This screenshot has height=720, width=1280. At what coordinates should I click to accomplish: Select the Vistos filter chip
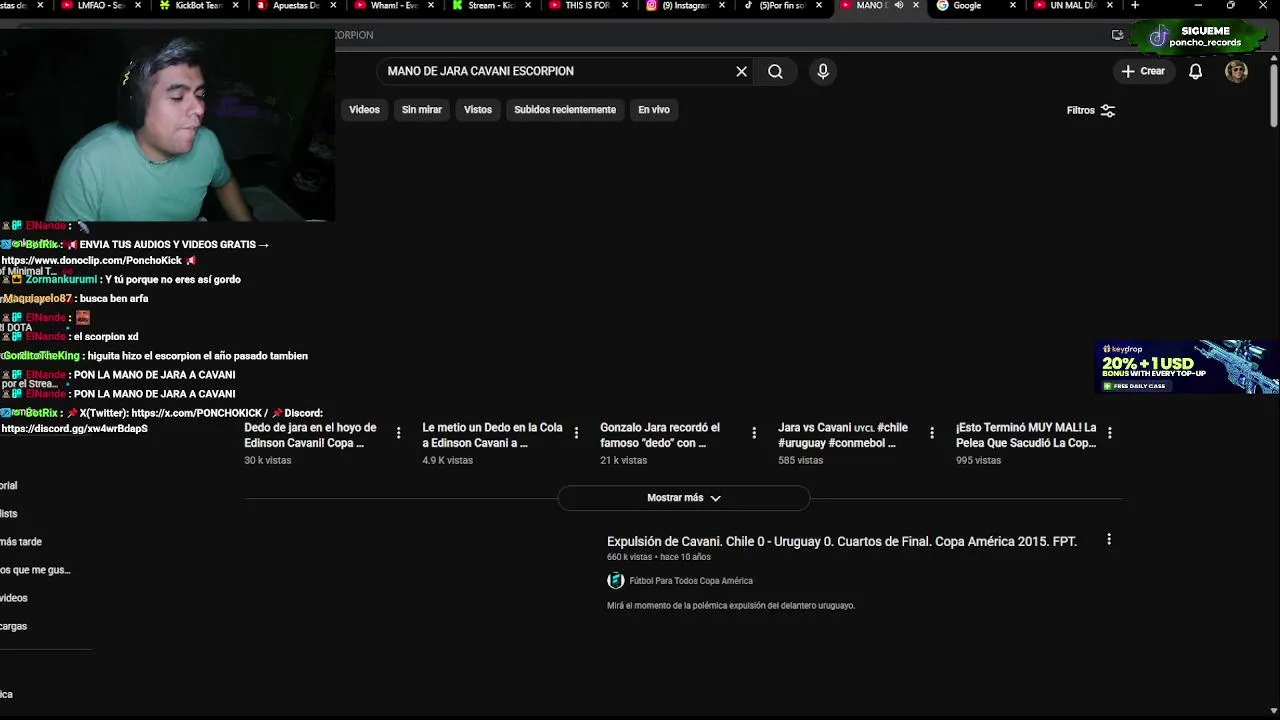(x=478, y=110)
